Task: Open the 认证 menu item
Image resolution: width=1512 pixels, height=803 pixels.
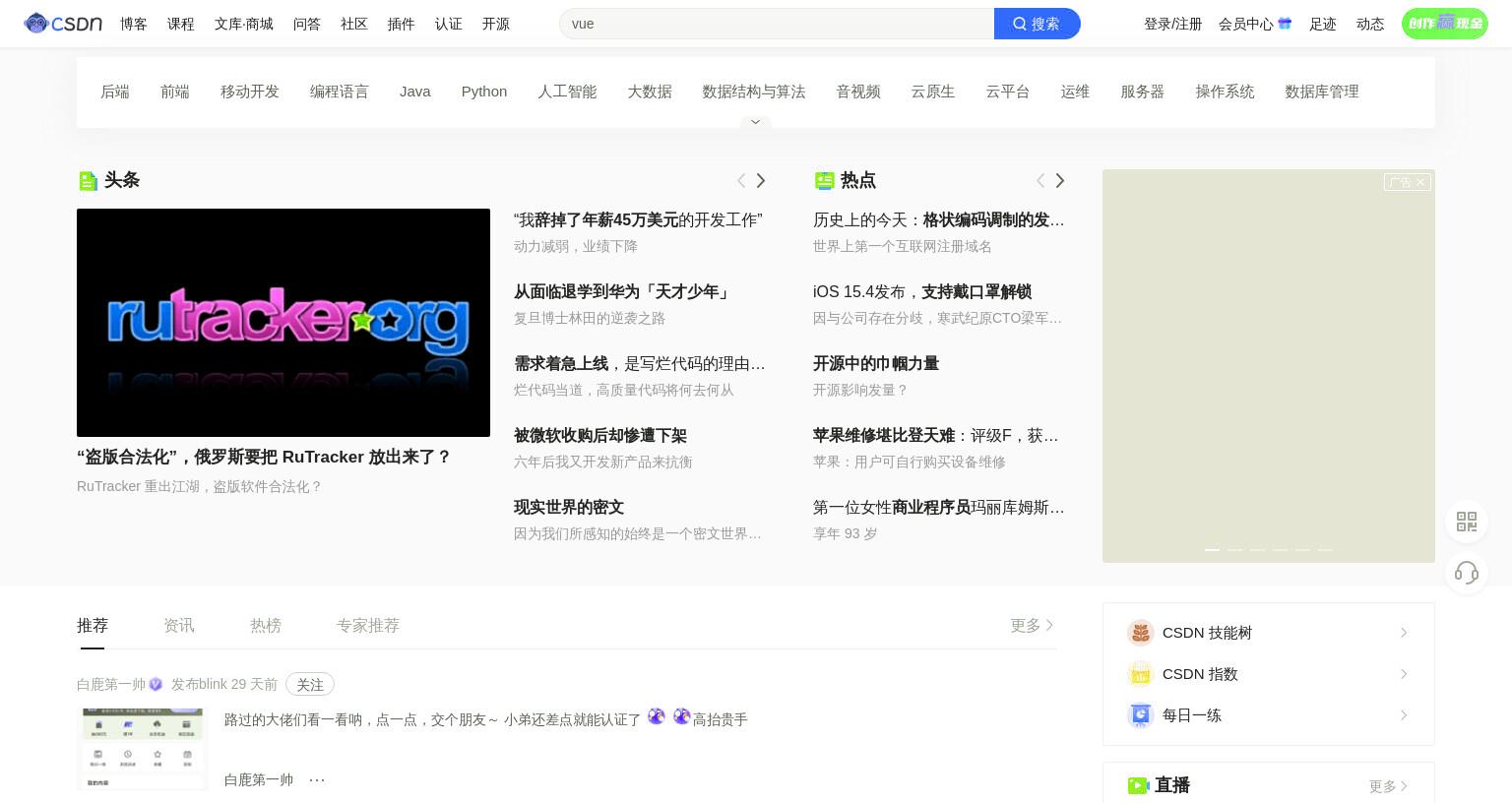Action: [449, 24]
